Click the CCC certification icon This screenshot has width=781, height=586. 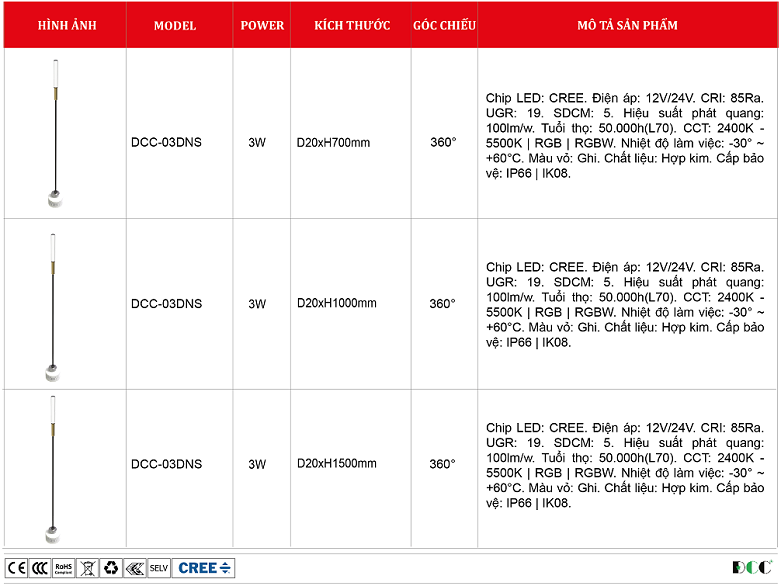pyautogui.click(x=40, y=568)
